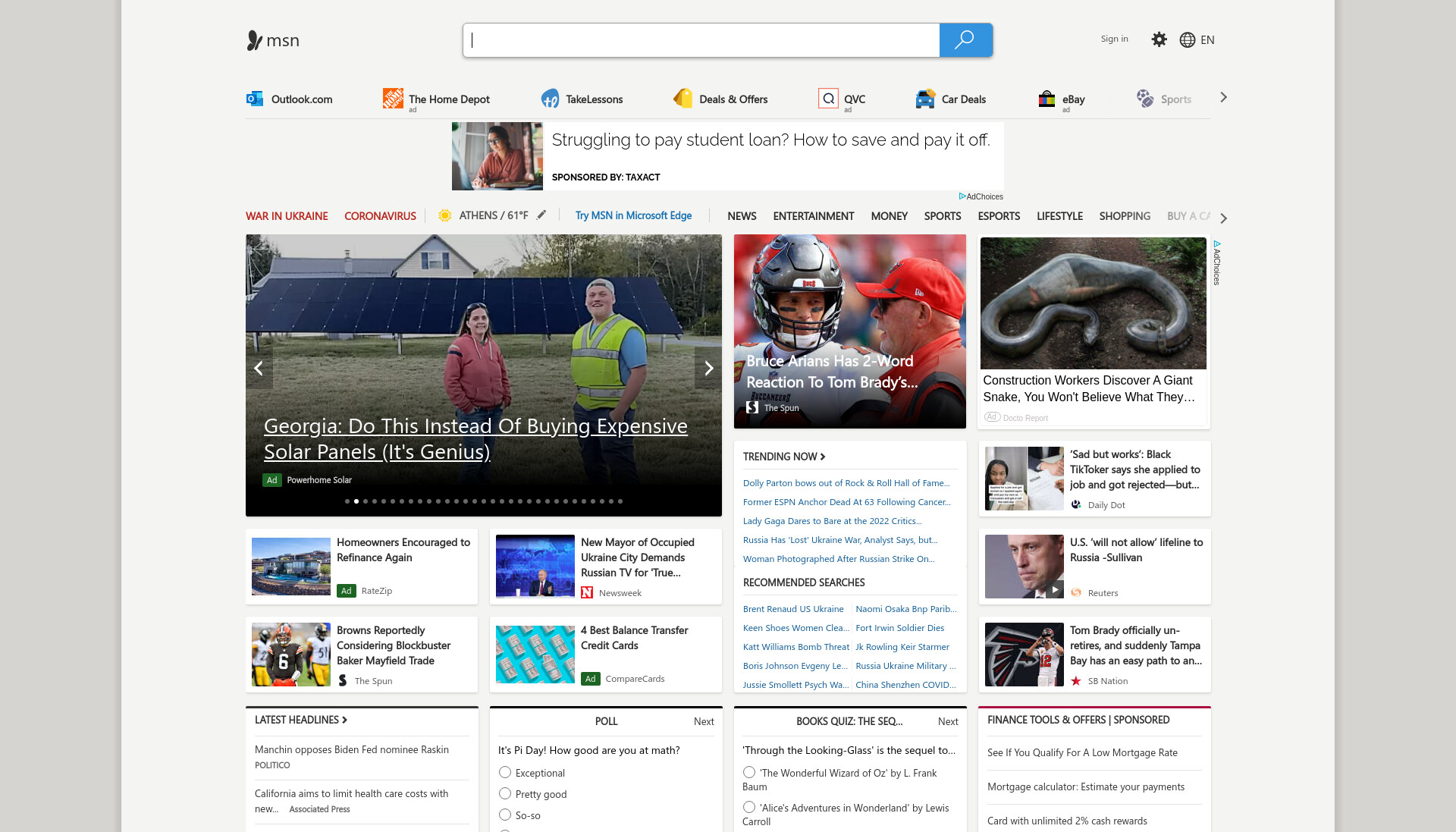
Task: Jump to the first carousel dot
Action: 347,501
